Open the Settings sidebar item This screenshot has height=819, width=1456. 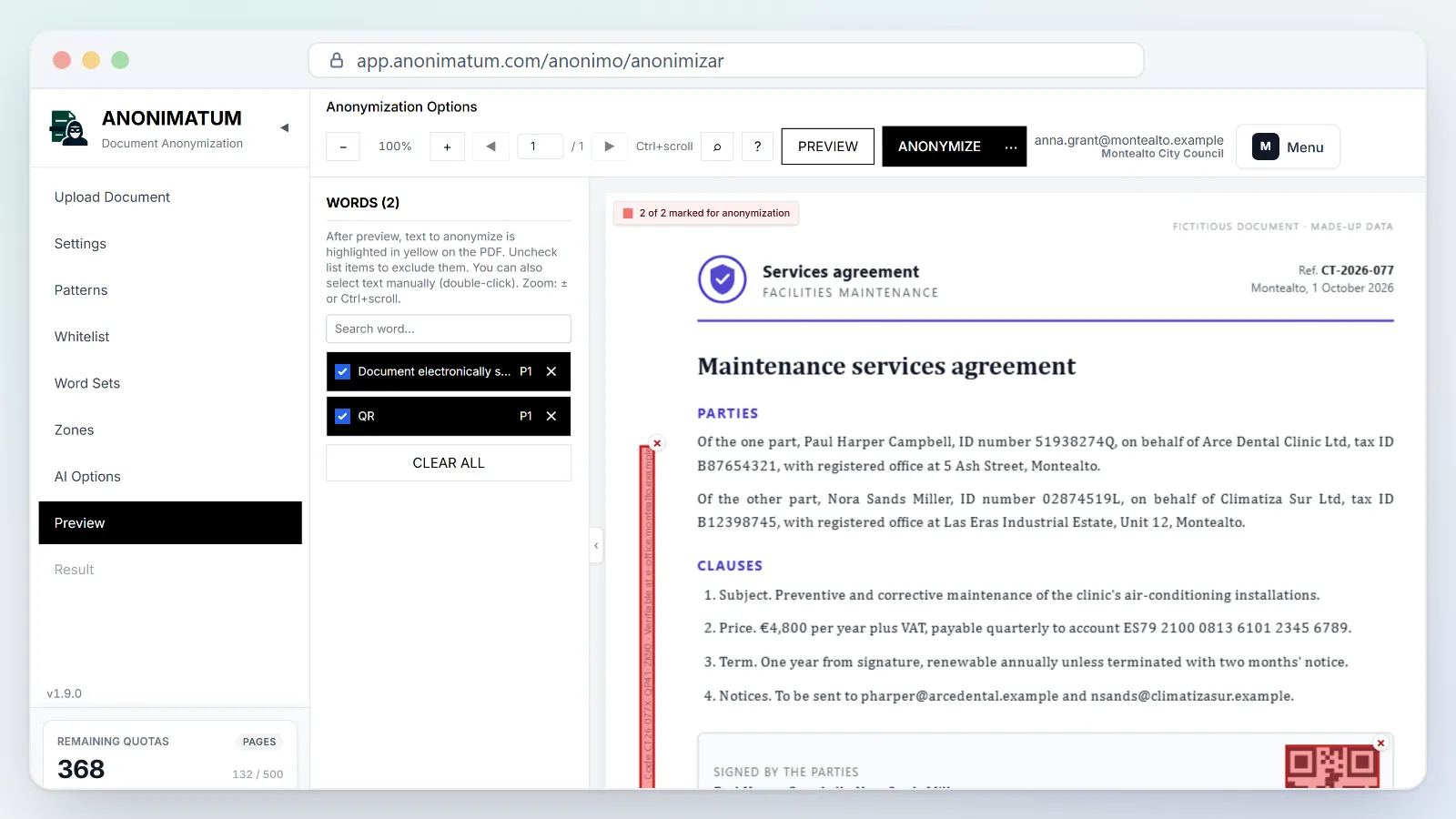[170, 244]
